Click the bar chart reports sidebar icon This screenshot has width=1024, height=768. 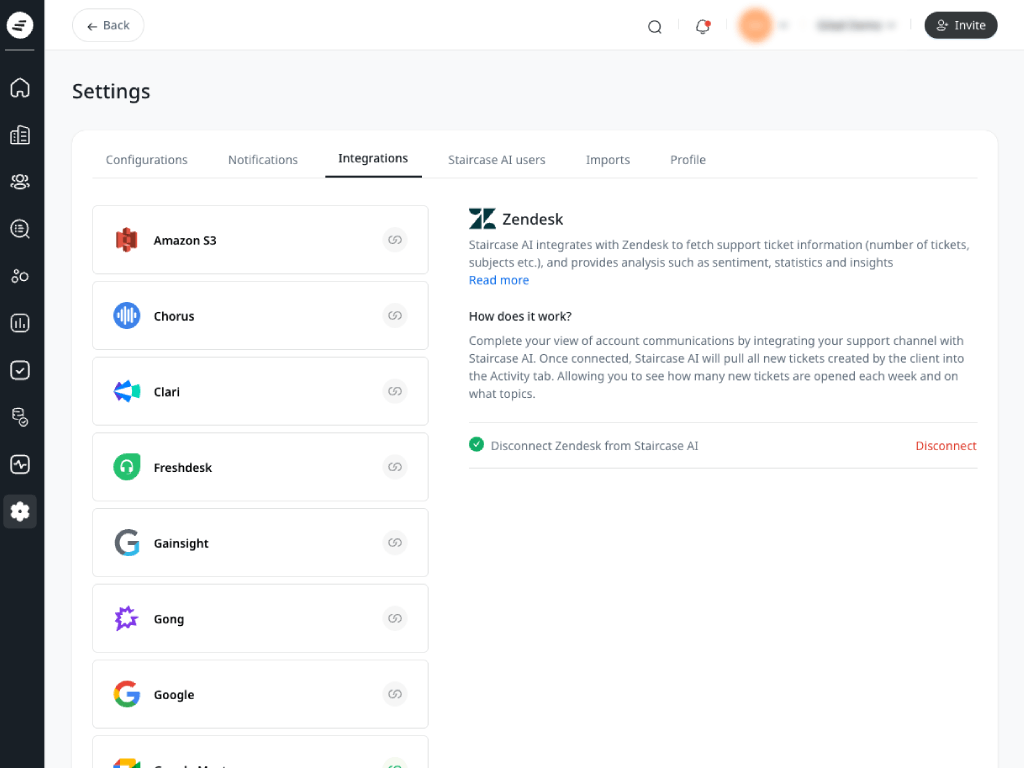point(20,323)
